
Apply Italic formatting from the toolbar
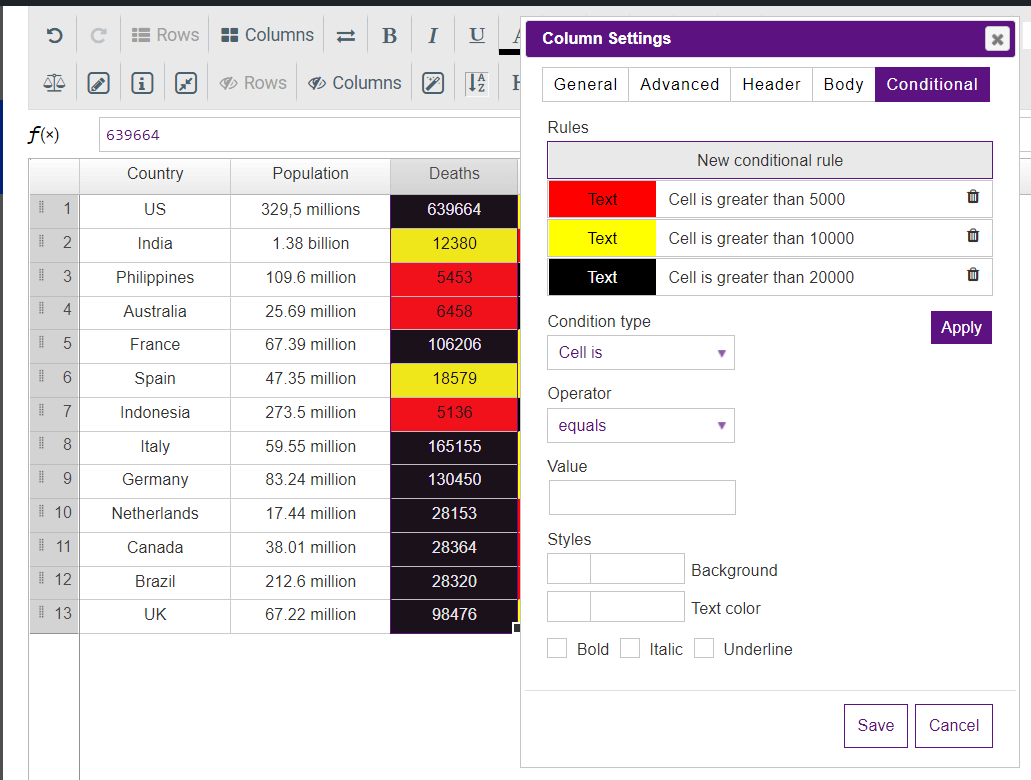pyautogui.click(x=432, y=34)
